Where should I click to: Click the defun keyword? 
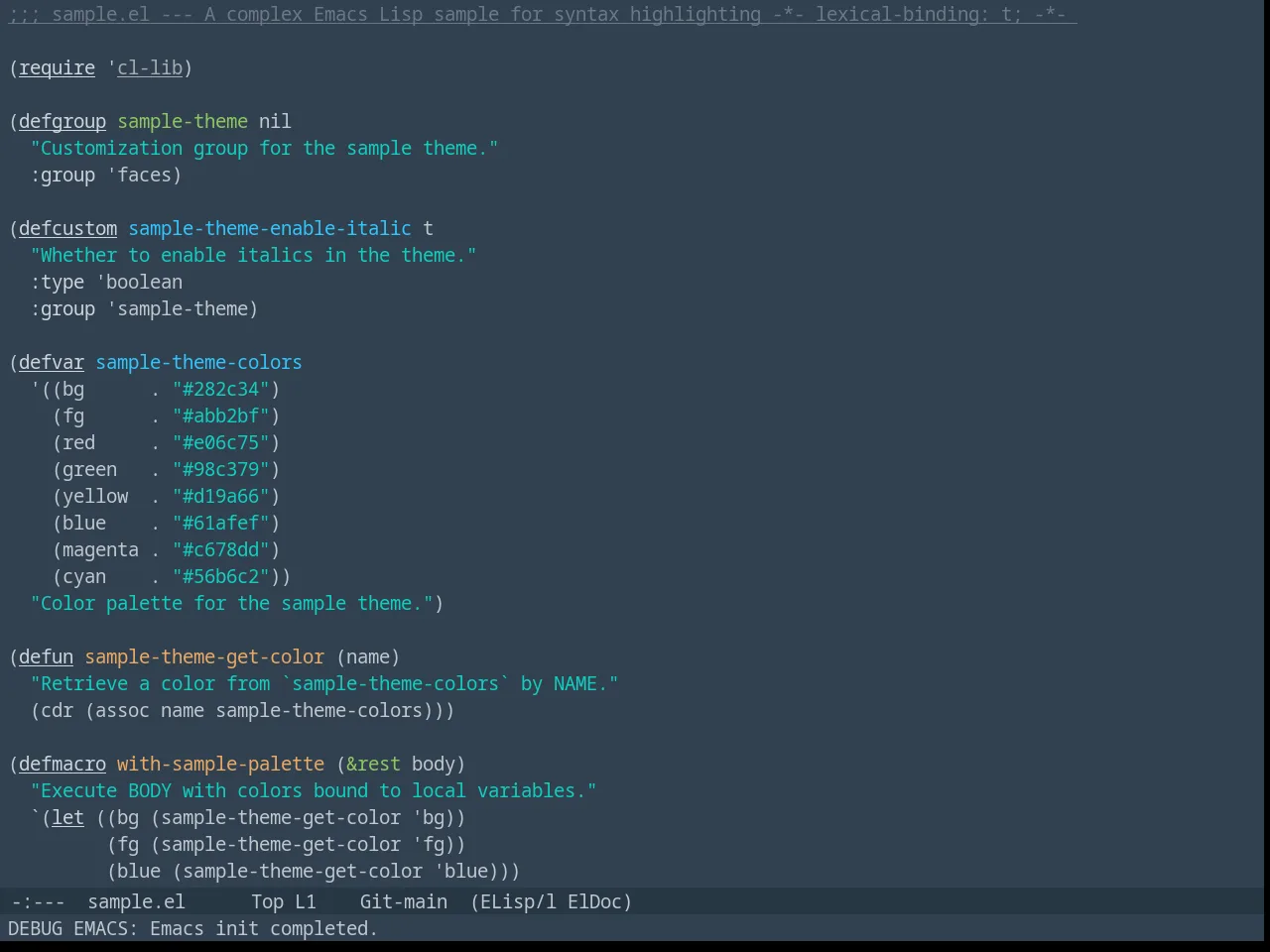(46, 656)
